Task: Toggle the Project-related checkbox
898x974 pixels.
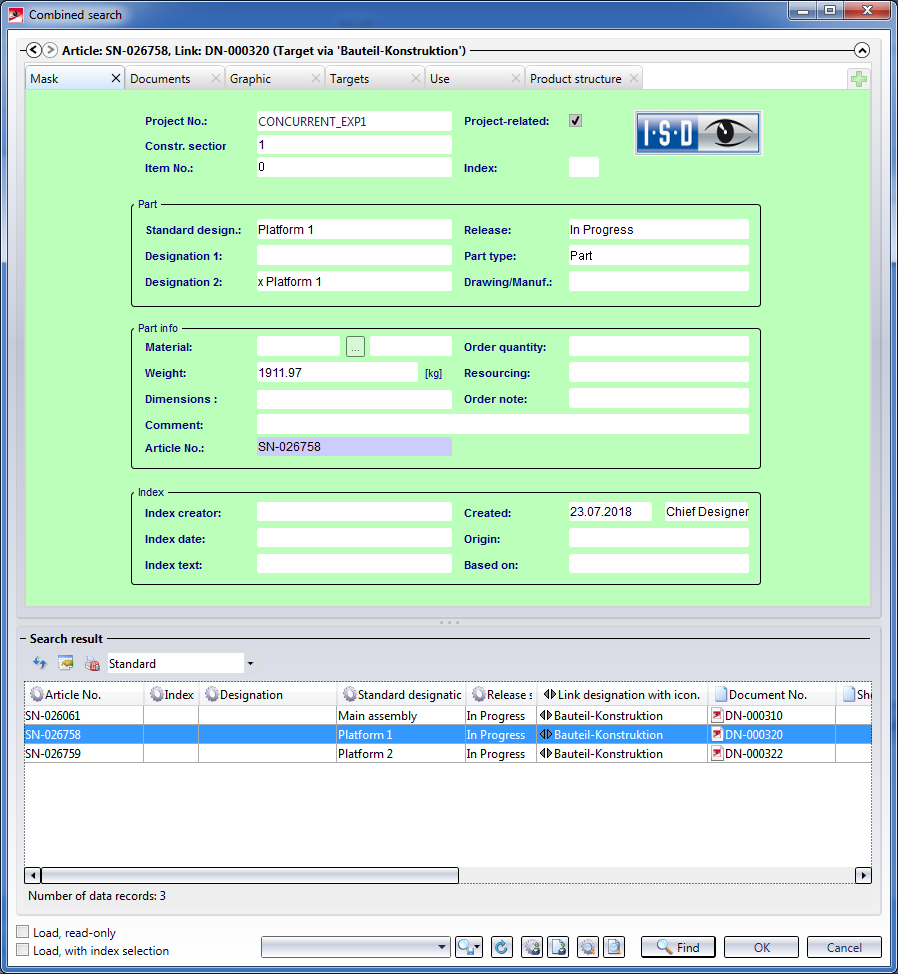Action: (x=575, y=121)
